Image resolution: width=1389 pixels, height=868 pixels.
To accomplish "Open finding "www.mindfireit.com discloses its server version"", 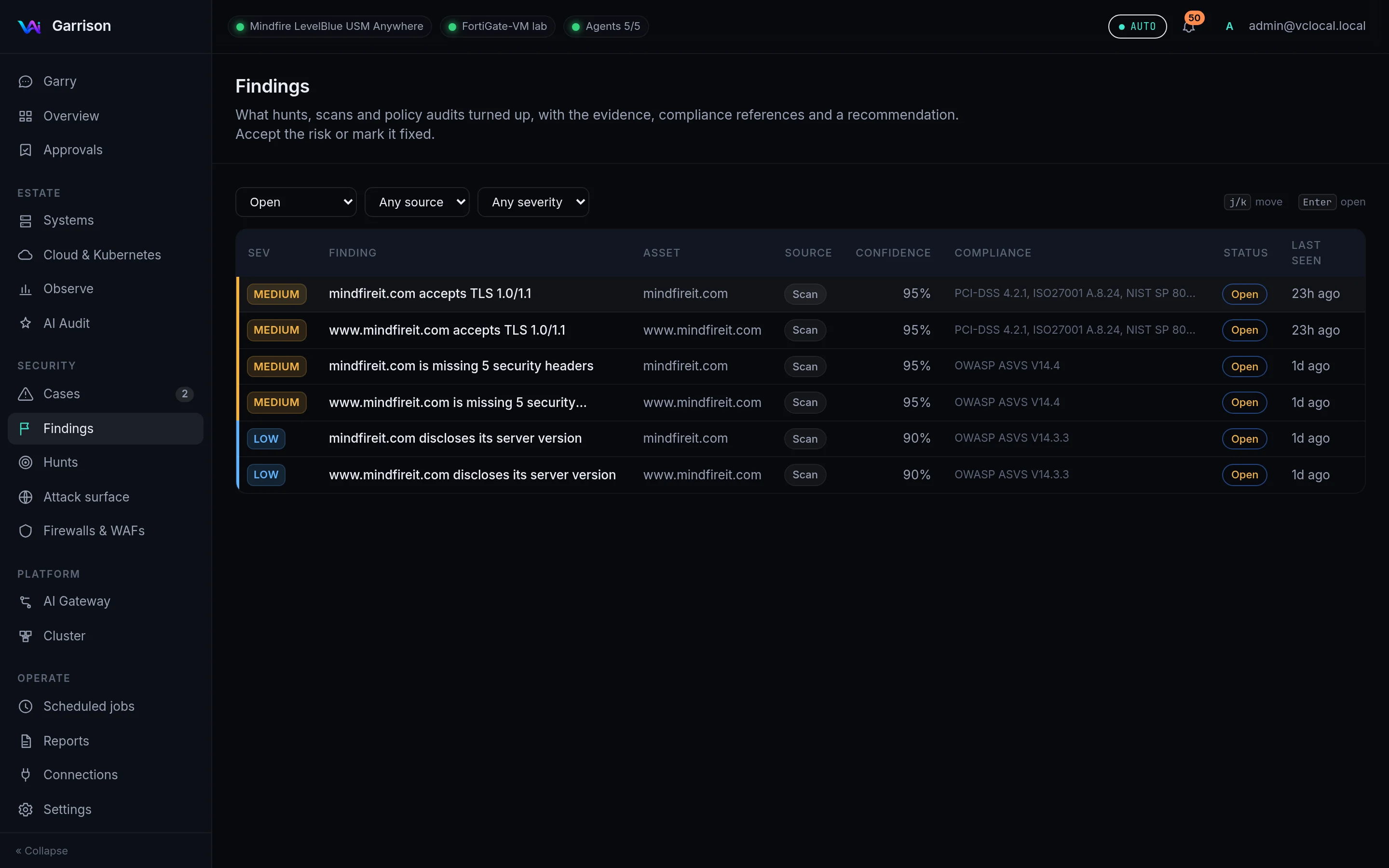I will coord(801,475).
